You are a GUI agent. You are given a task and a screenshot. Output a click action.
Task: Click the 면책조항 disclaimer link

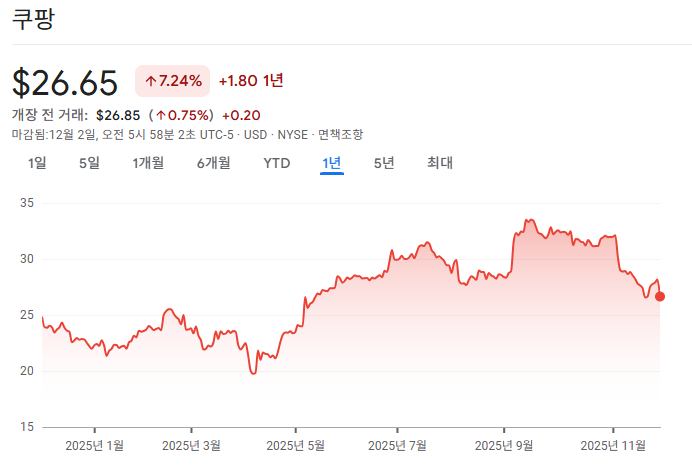340,135
